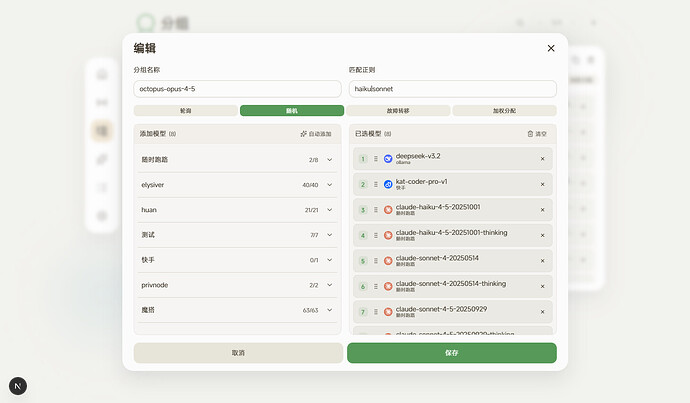Viewport: 690px width, 403px height.
Task: Remove claude-sonnet-4-20250514-thinking from the selected list
Action: click(x=542, y=286)
